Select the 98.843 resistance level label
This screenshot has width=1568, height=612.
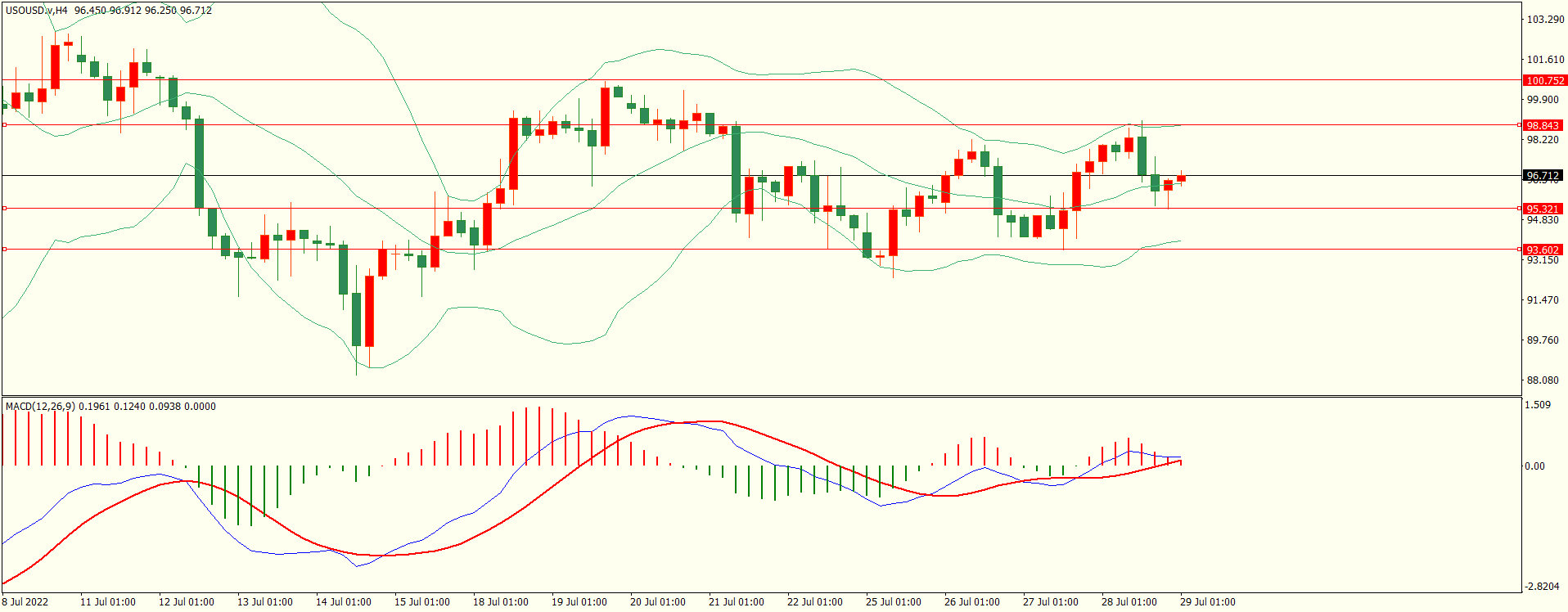[1543, 125]
